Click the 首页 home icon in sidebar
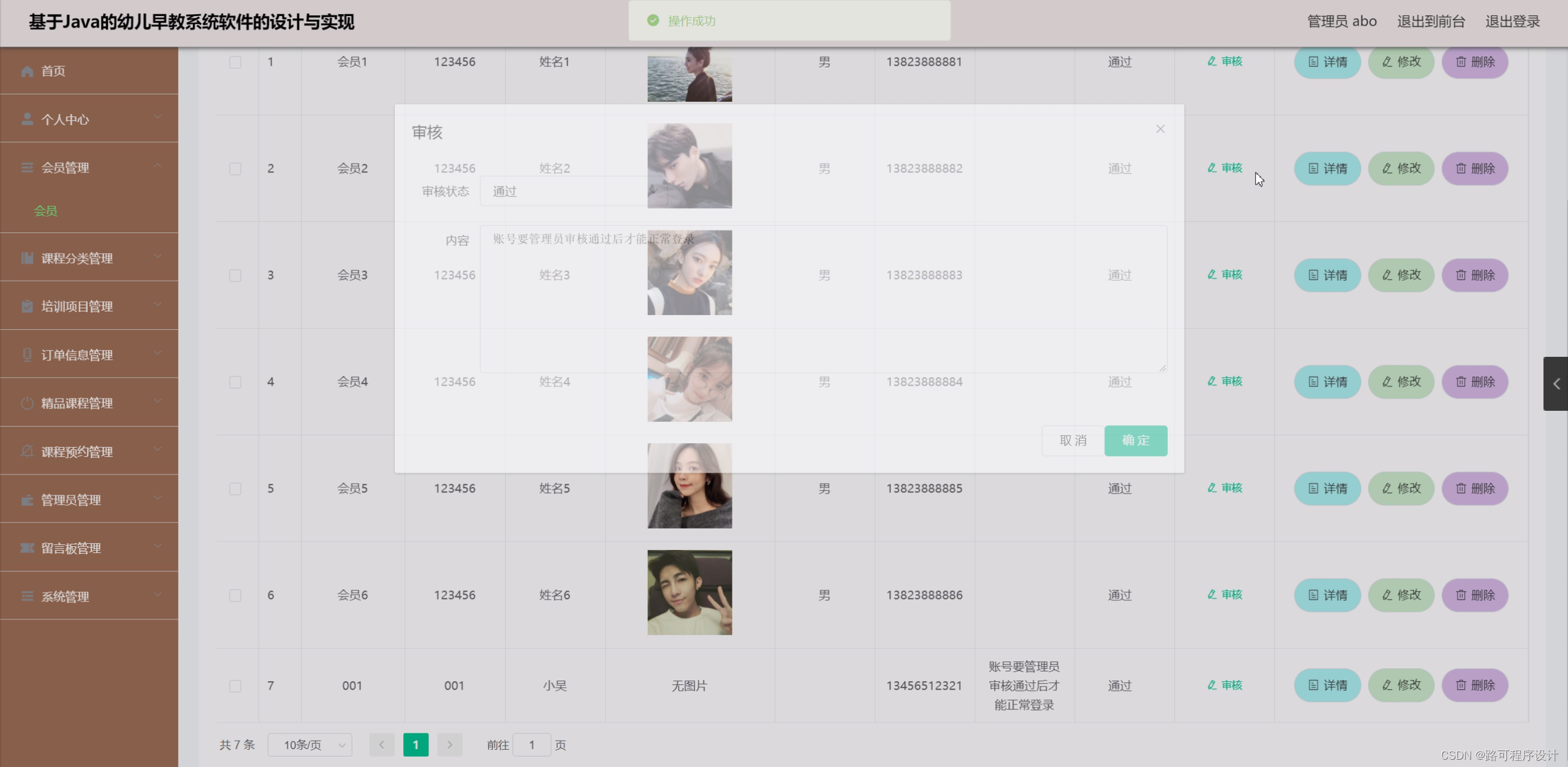 tap(27, 71)
